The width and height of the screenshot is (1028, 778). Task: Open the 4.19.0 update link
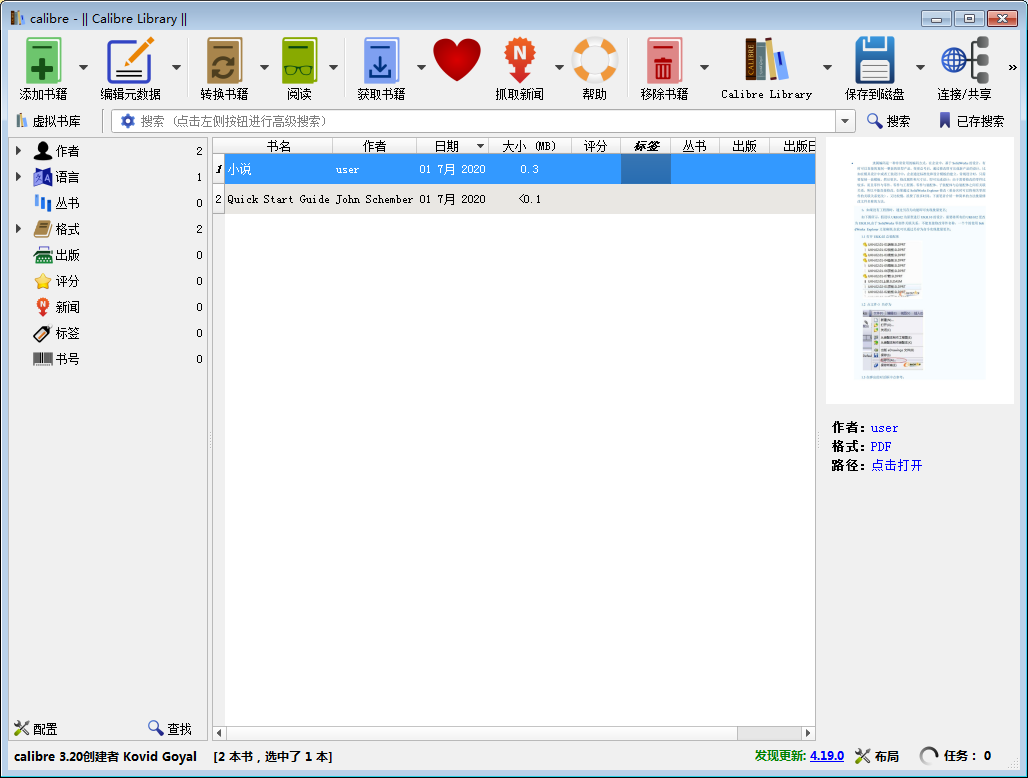coord(827,756)
